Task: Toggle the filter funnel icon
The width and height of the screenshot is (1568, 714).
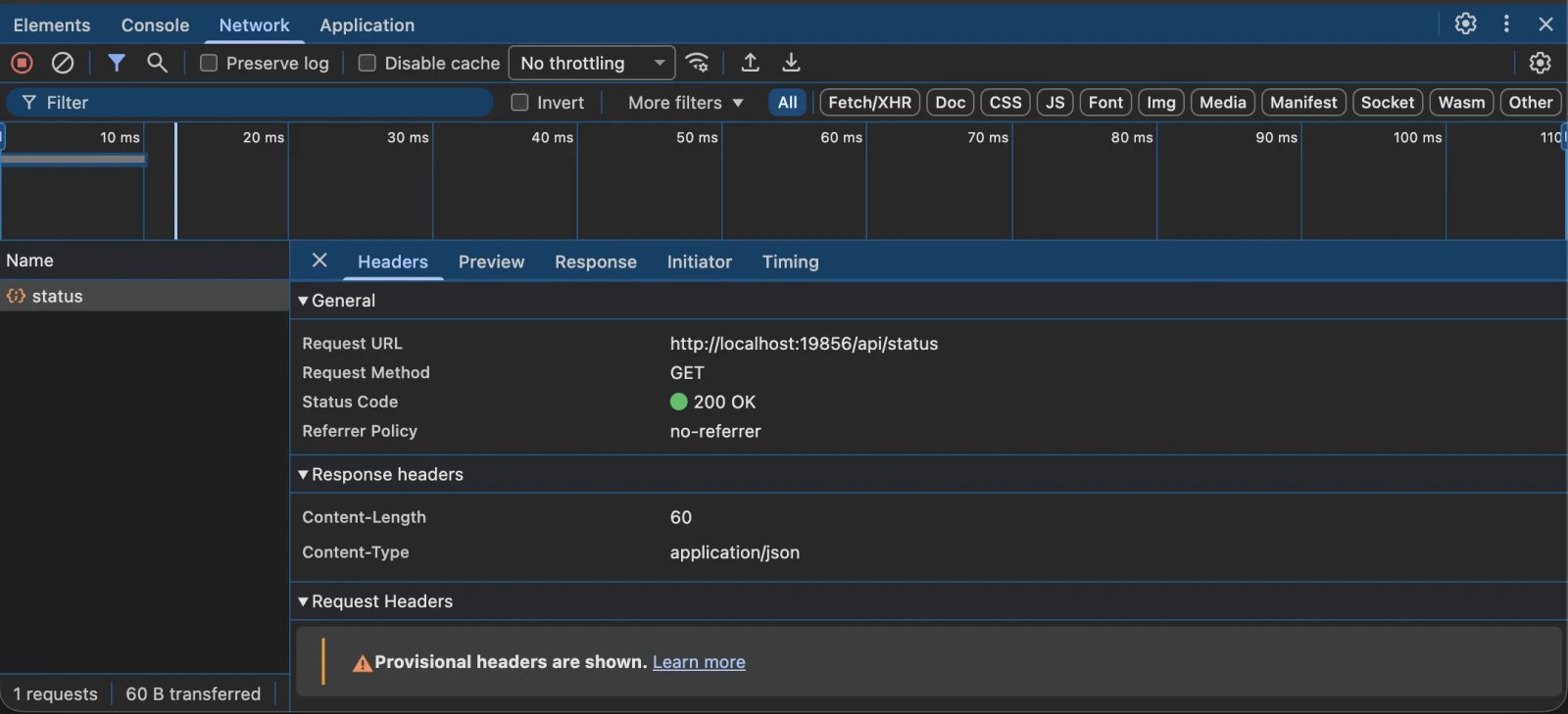Action: coord(117,63)
